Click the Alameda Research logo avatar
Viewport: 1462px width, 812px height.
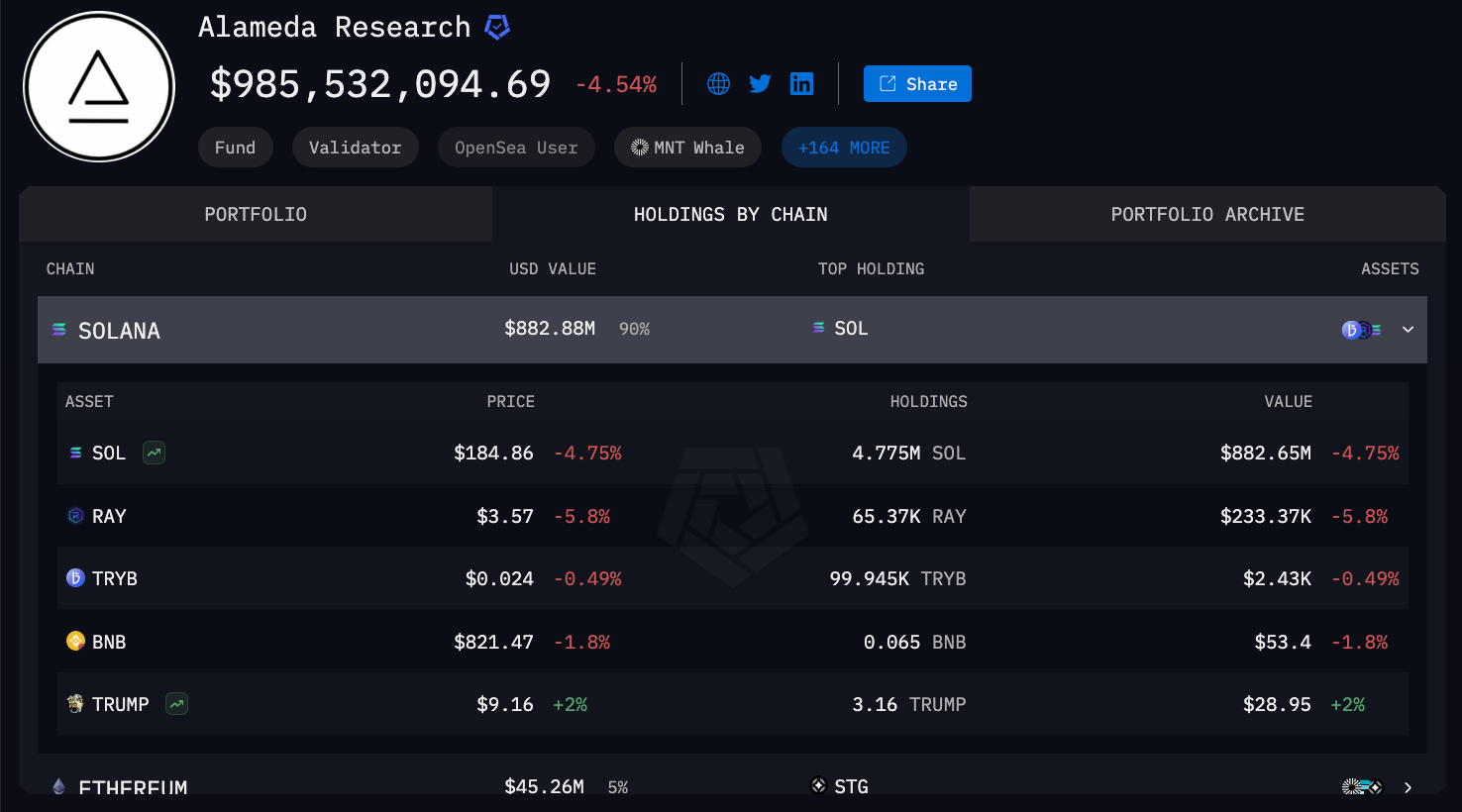point(99,87)
